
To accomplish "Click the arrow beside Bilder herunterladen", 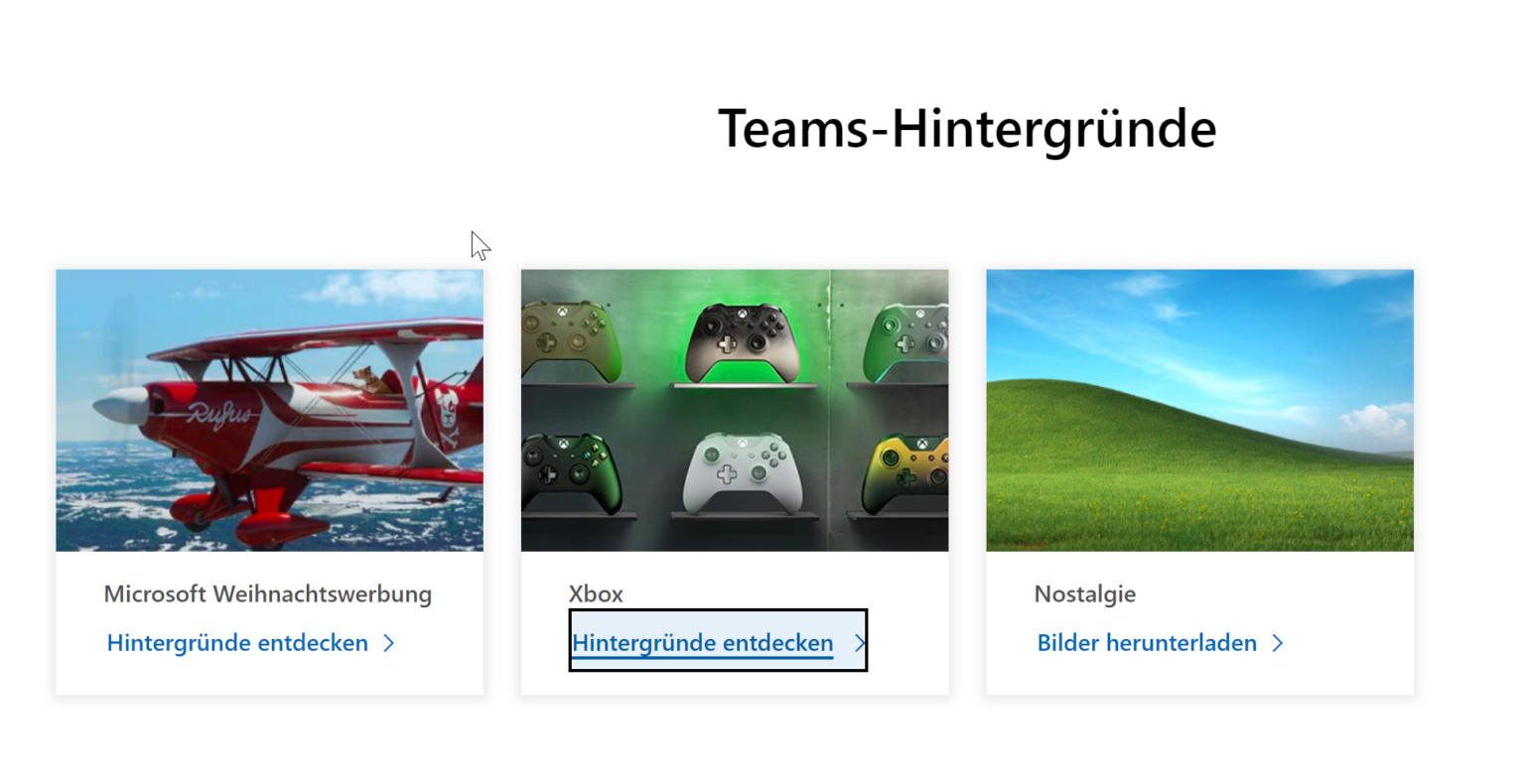I will [1278, 643].
